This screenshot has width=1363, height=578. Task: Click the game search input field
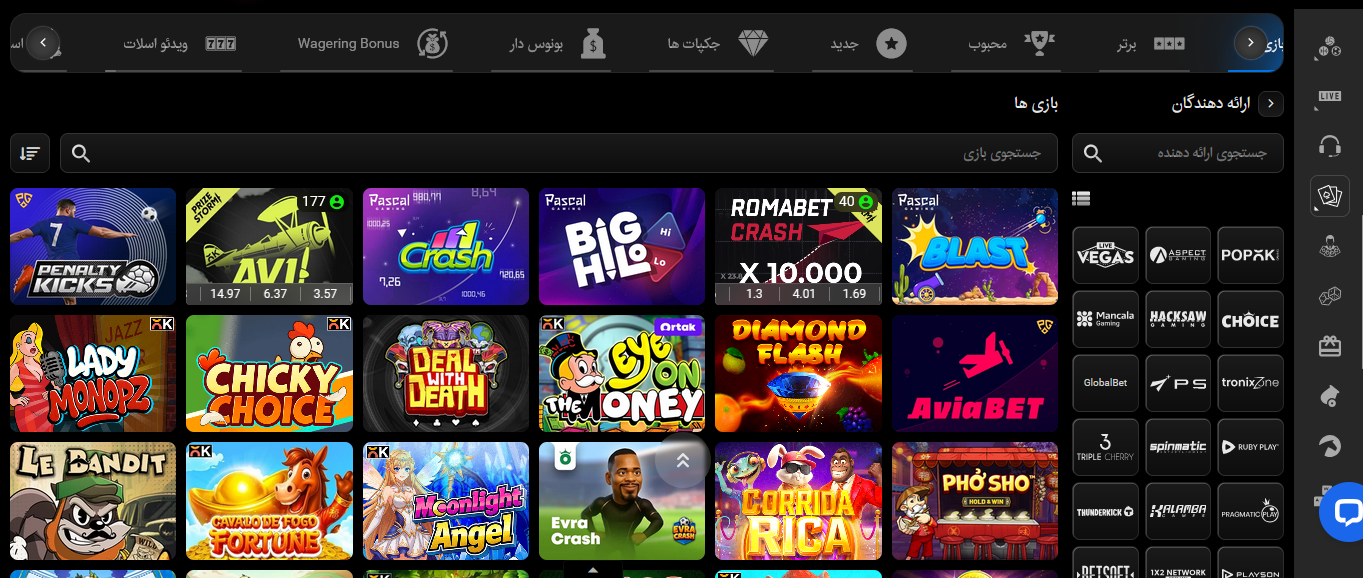[x=559, y=153]
